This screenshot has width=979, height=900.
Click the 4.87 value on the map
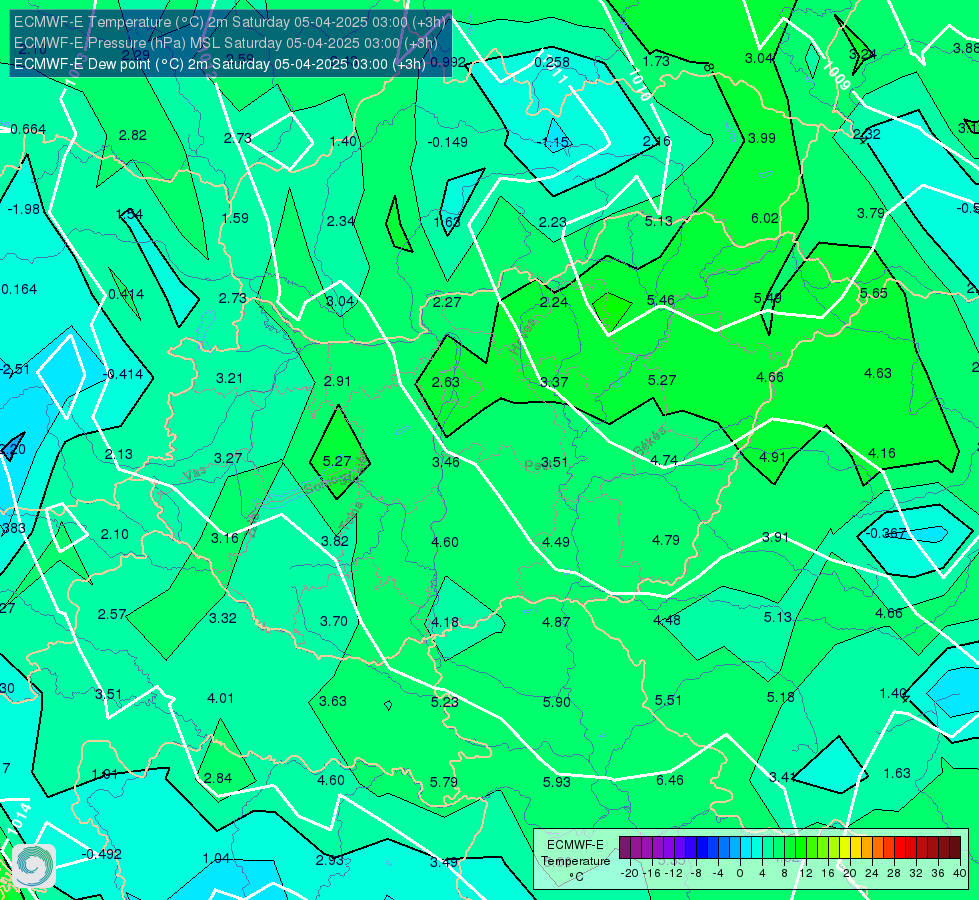pyautogui.click(x=556, y=622)
